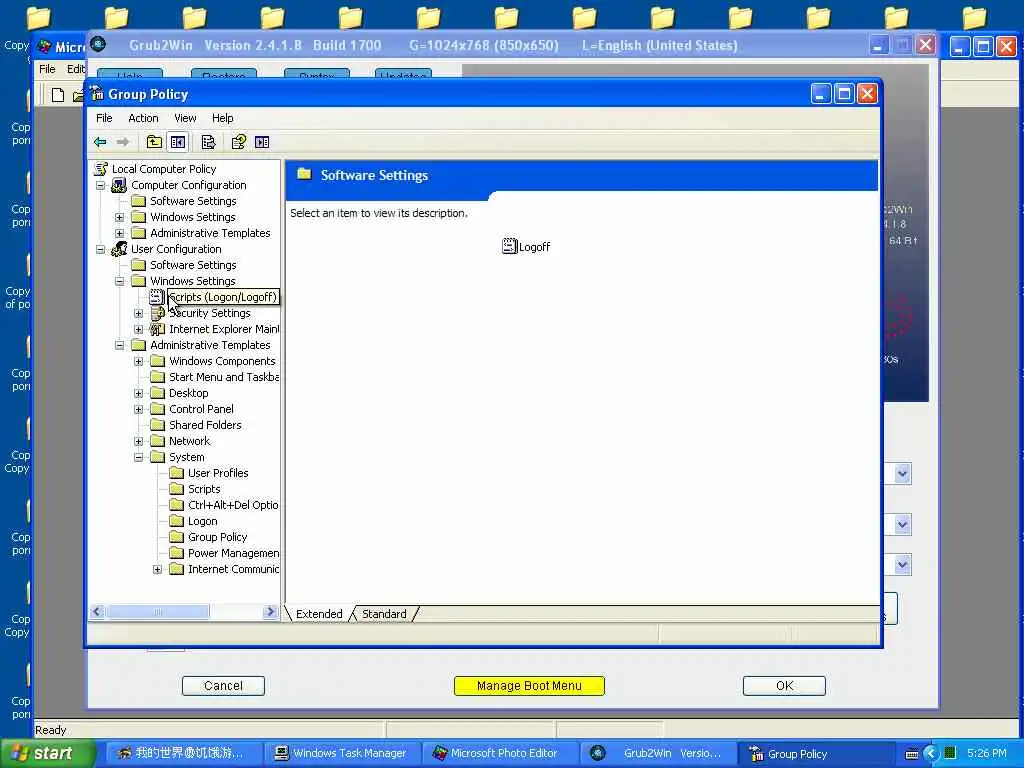
Task: Click tree pane horizontal scrollbar right arrow
Action: [x=270, y=612]
